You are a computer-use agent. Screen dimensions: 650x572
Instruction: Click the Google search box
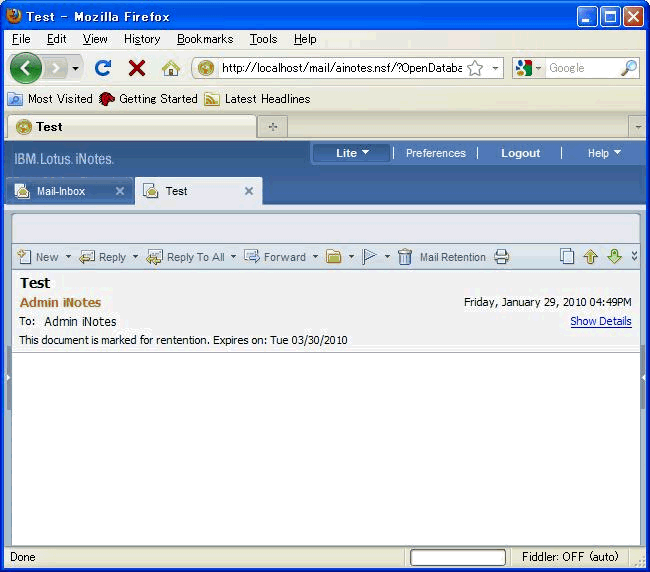coord(583,68)
